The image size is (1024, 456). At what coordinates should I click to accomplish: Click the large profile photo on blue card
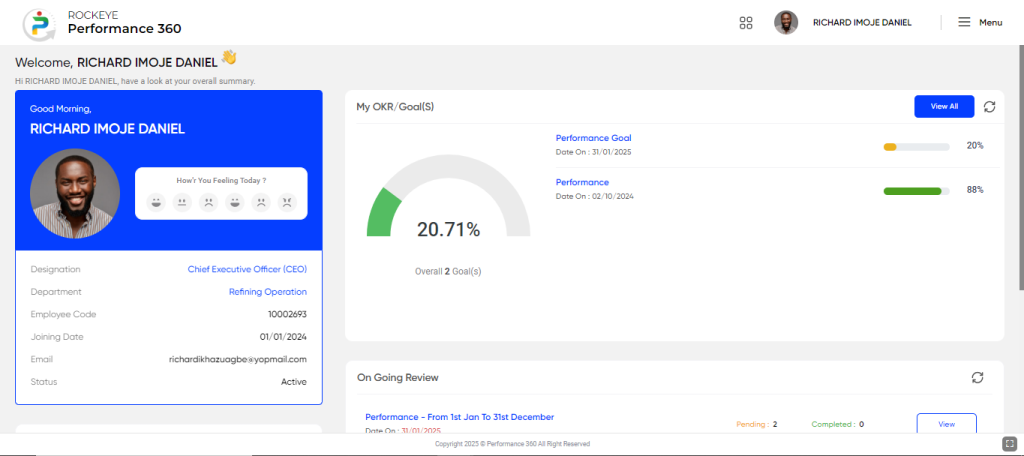(x=75, y=193)
